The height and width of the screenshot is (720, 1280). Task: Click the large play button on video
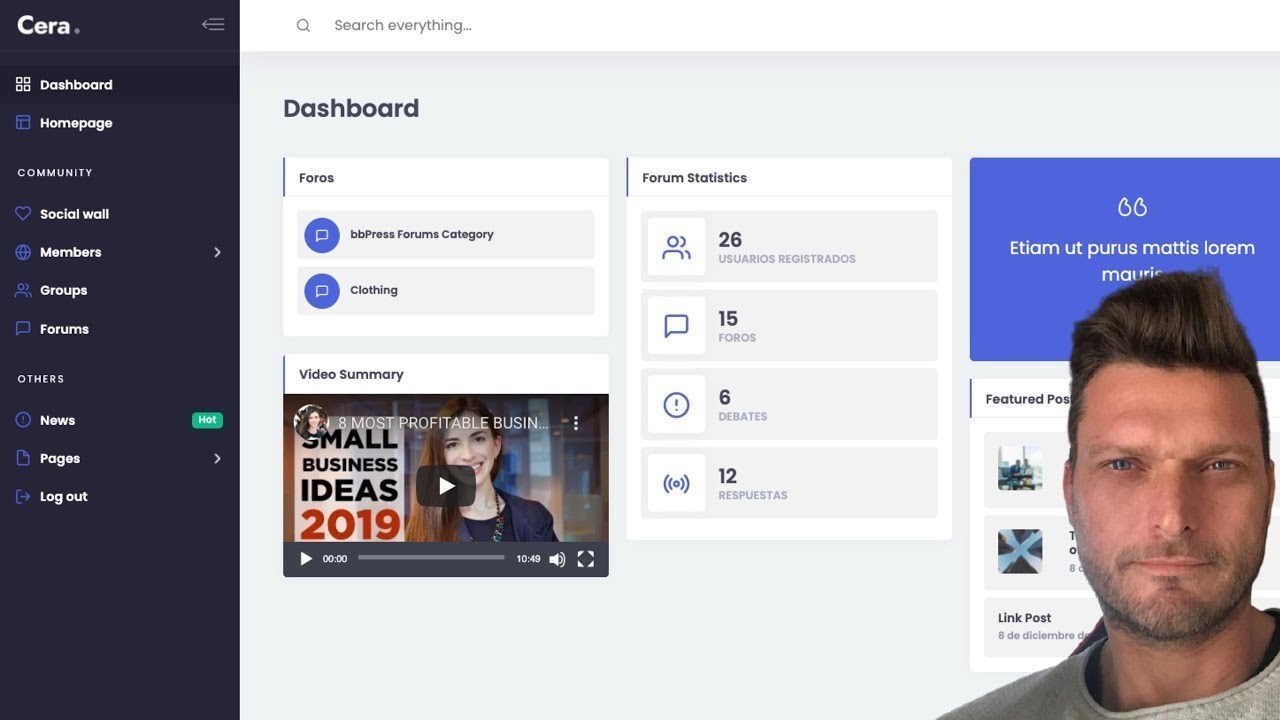(446, 486)
